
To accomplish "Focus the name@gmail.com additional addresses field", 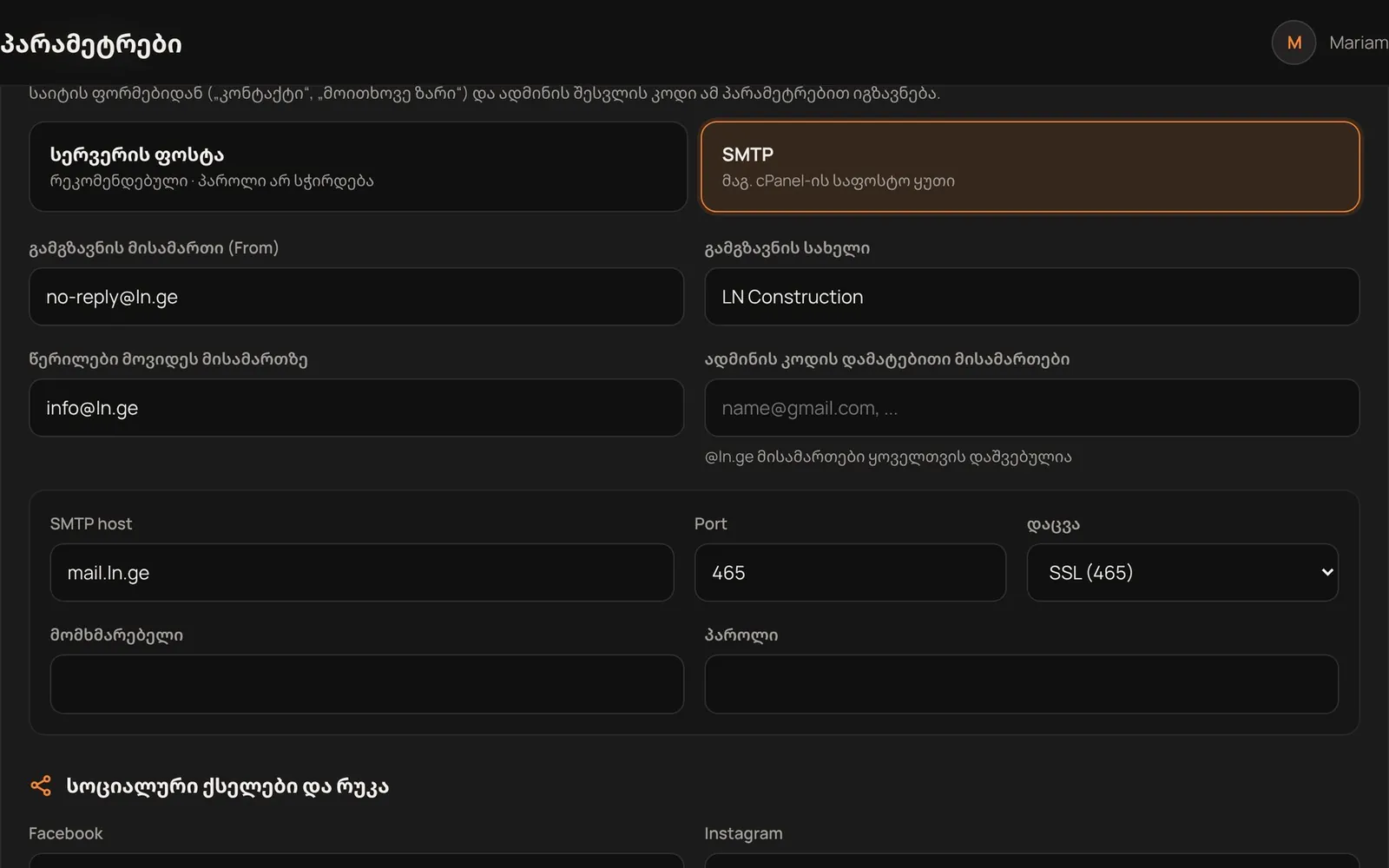I will pyautogui.click(x=1031, y=408).
